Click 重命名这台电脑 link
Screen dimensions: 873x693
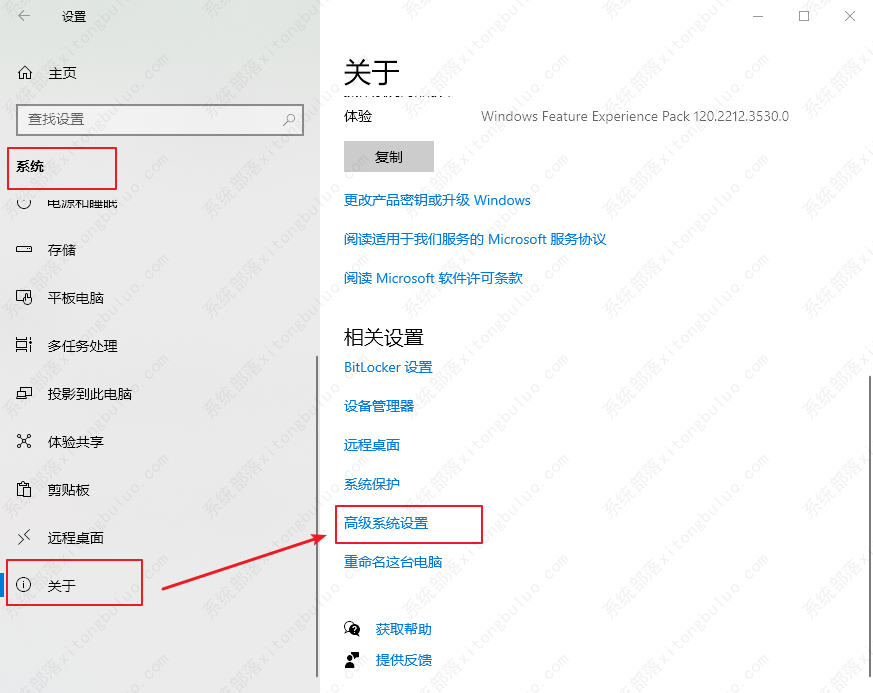tap(393, 562)
